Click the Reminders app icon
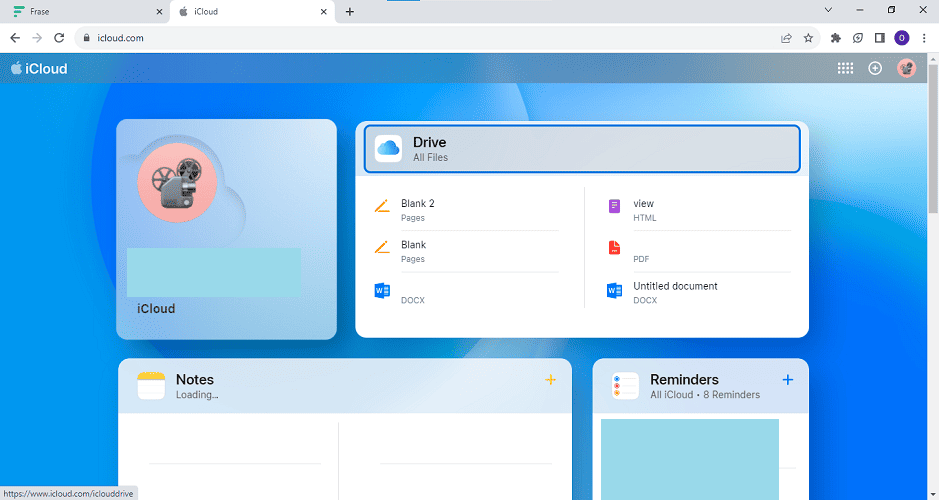 (625, 386)
